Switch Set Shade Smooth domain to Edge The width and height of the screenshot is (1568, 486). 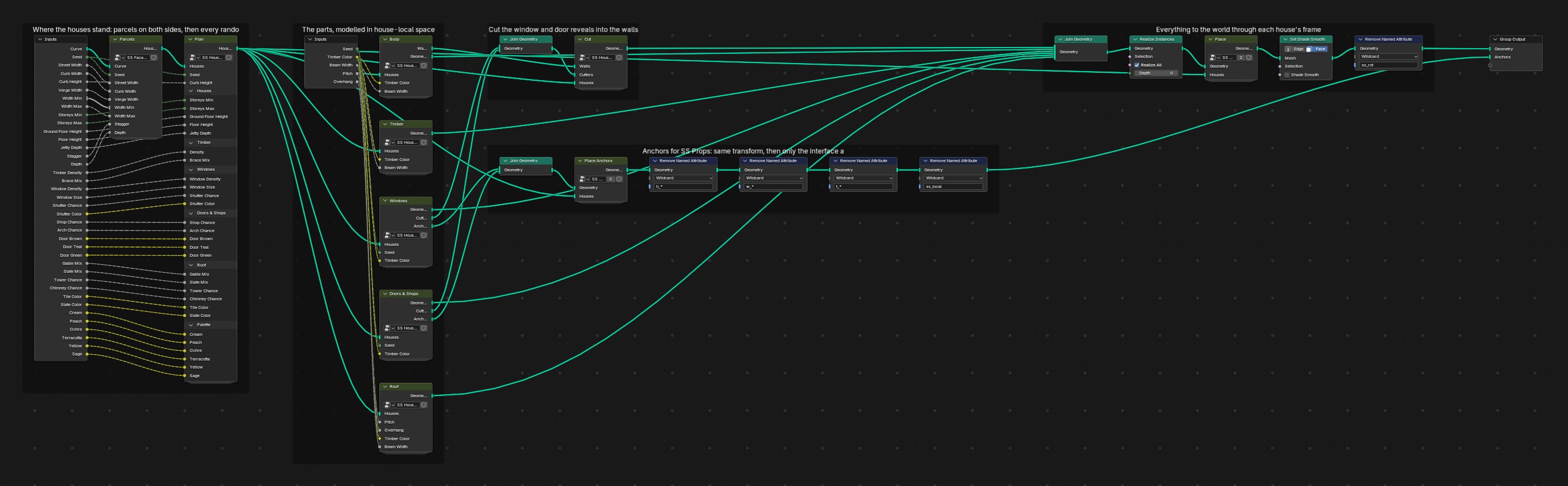(x=1295, y=49)
